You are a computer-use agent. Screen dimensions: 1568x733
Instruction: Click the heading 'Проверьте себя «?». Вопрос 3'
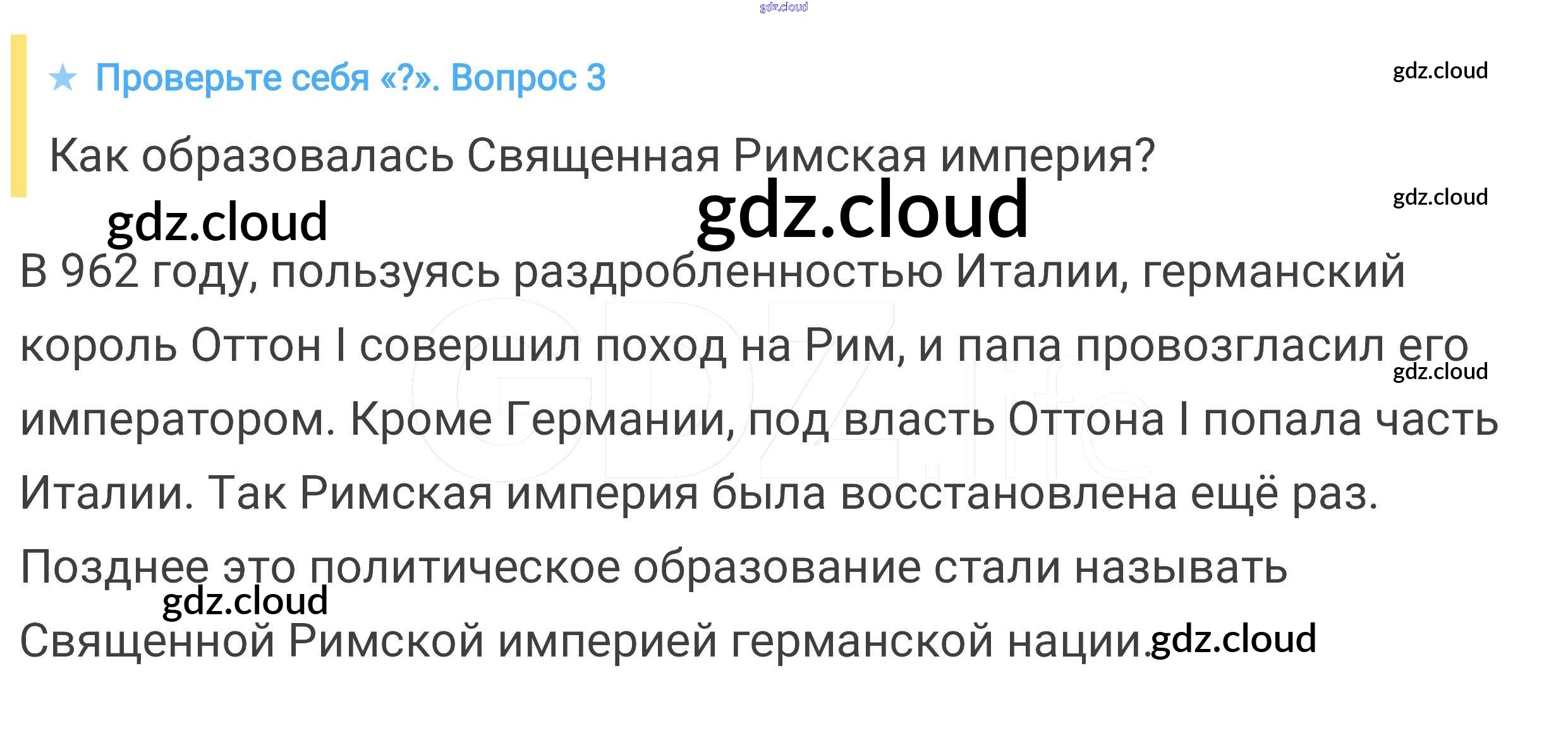click(x=350, y=78)
